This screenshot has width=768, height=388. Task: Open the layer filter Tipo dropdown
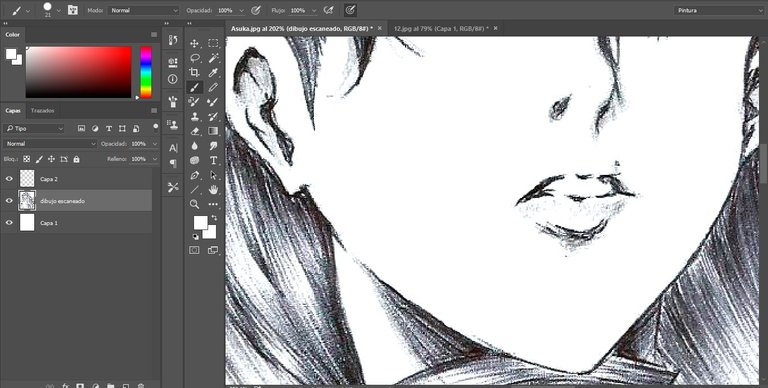pos(33,128)
